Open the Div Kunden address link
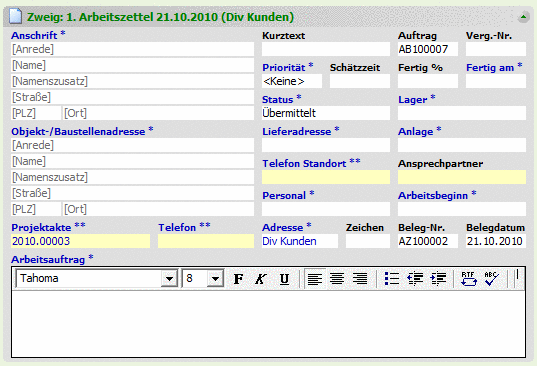This screenshot has width=537, height=366. [289, 241]
